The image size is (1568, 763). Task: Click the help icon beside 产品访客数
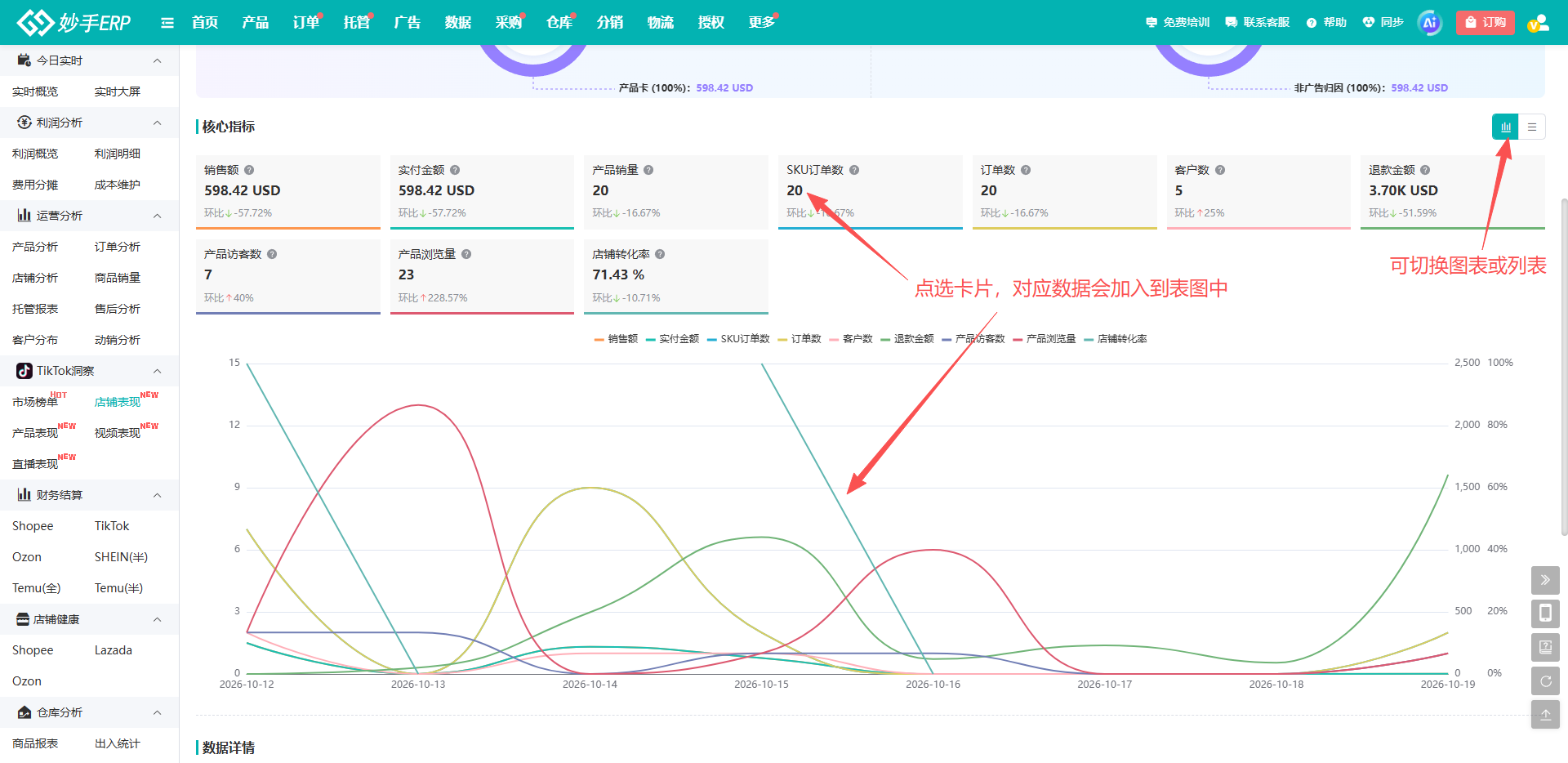tap(272, 254)
